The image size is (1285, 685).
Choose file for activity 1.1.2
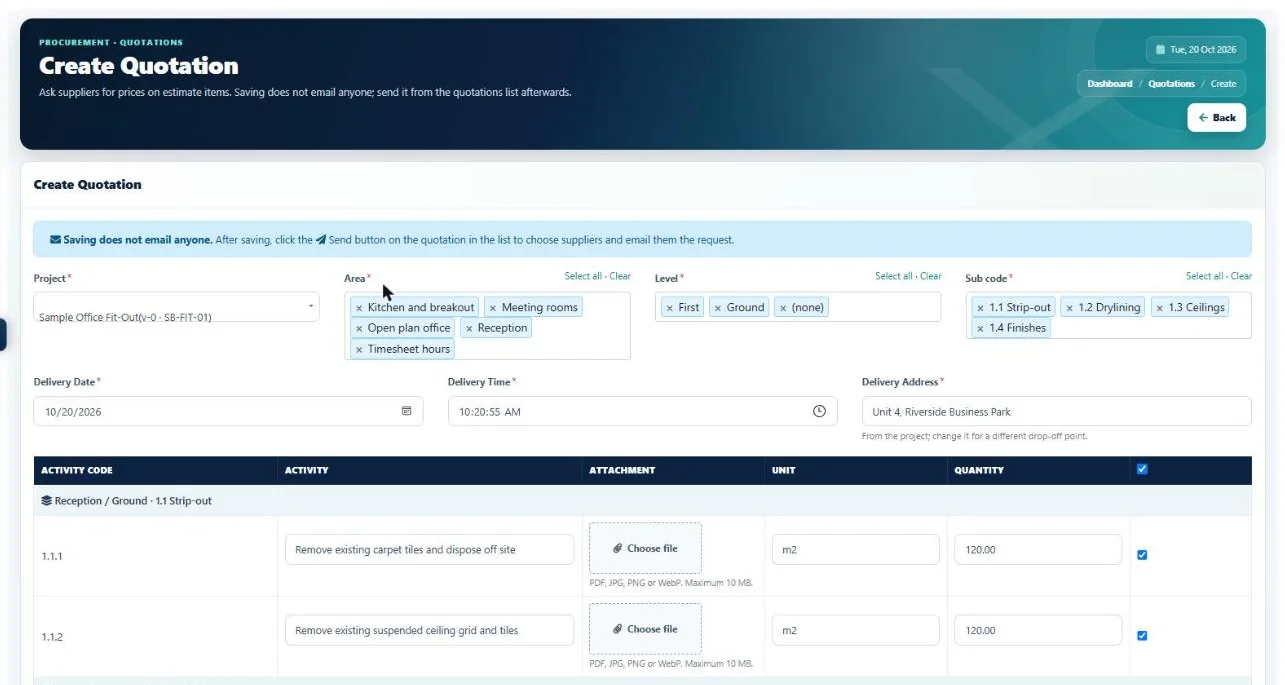click(645, 629)
